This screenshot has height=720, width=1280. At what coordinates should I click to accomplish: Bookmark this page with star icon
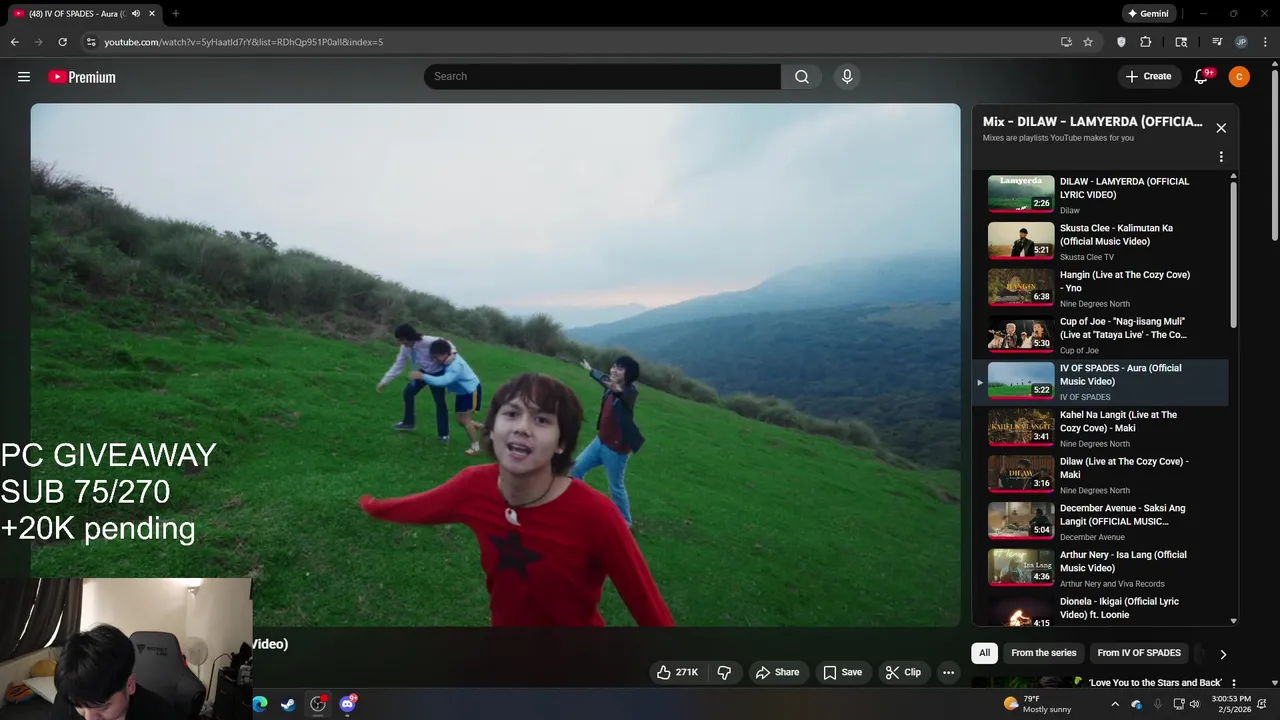(x=1088, y=42)
